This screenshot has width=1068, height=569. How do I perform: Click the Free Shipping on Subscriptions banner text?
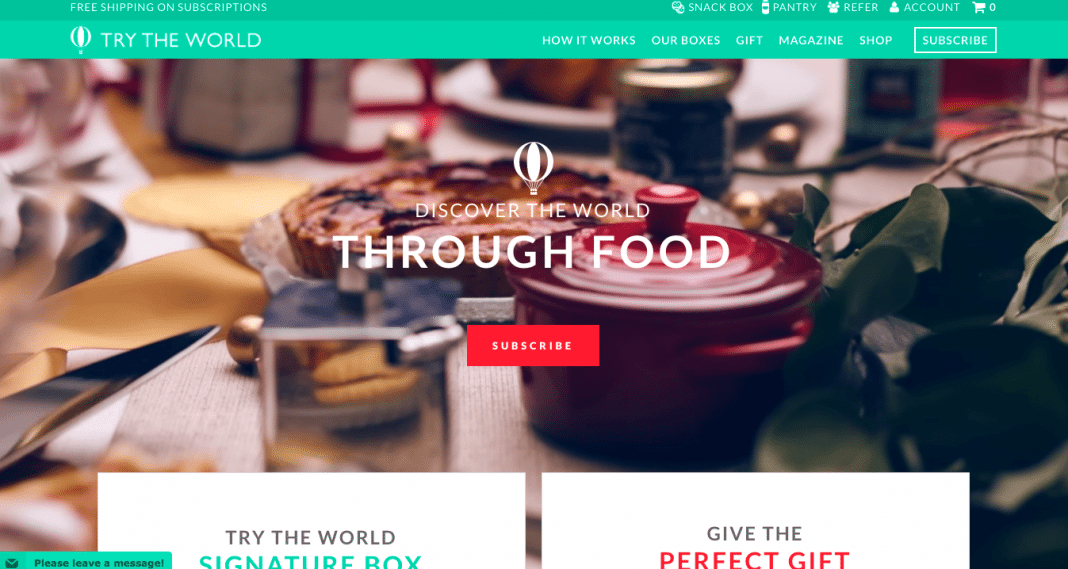(168, 7)
